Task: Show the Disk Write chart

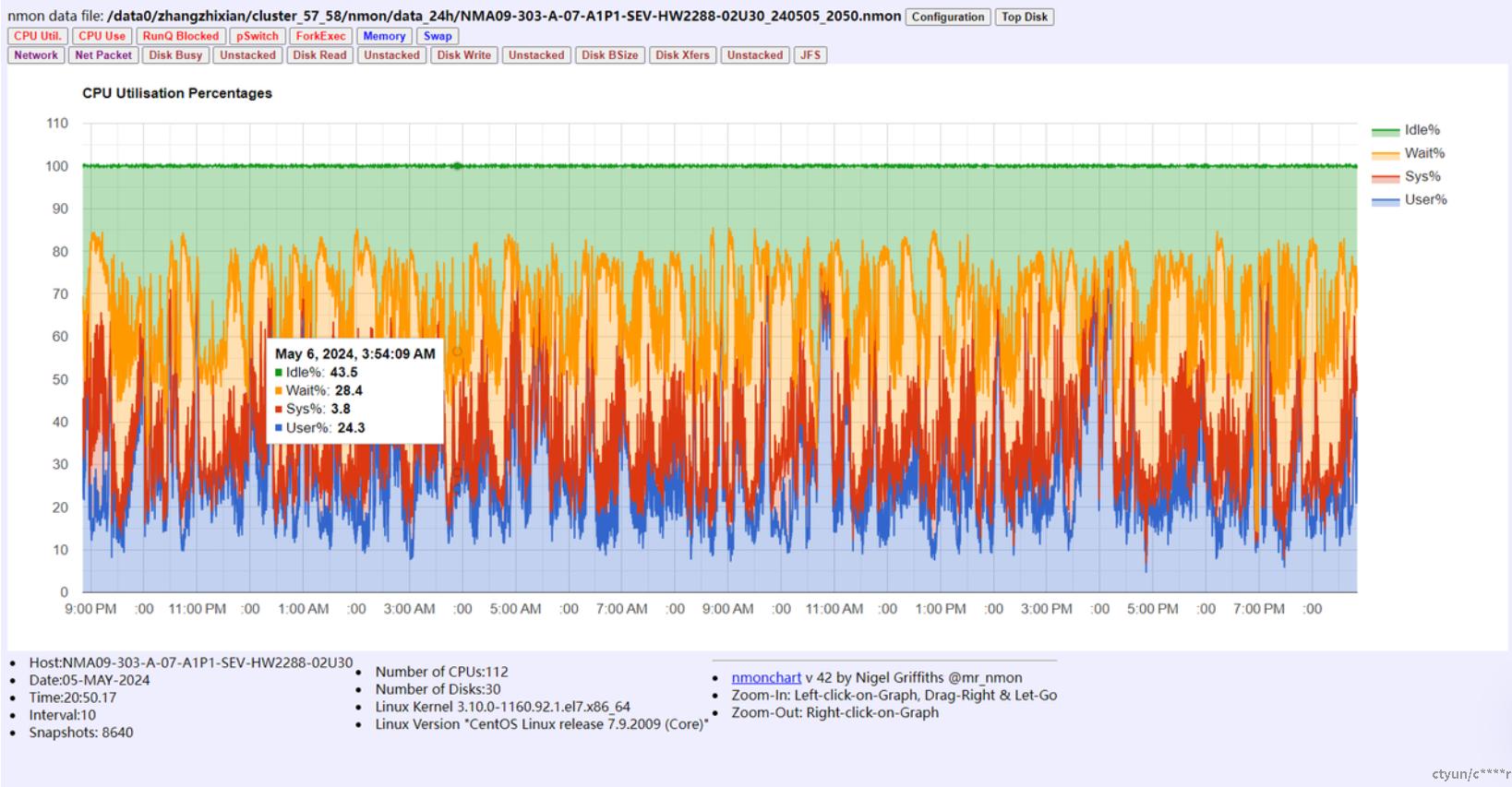Action: pyautogui.click(x=464, y=55)
